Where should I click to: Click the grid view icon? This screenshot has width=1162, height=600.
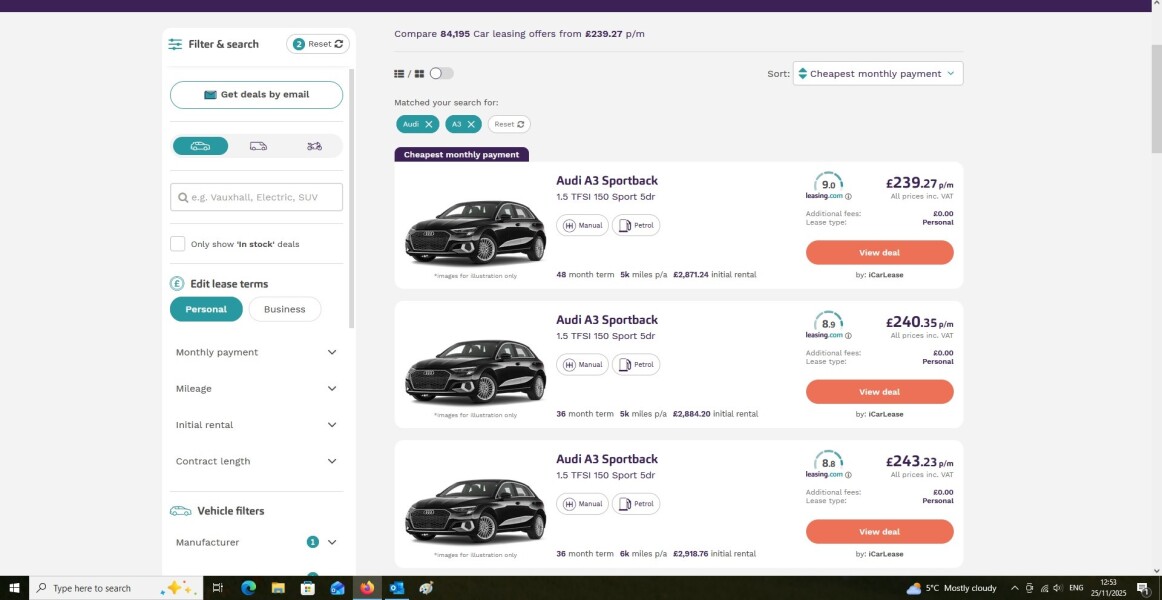(419, 74)
